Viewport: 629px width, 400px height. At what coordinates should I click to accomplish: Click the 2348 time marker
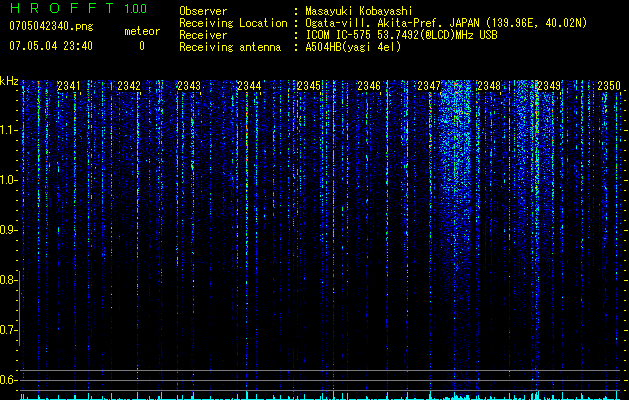point(489,86)
